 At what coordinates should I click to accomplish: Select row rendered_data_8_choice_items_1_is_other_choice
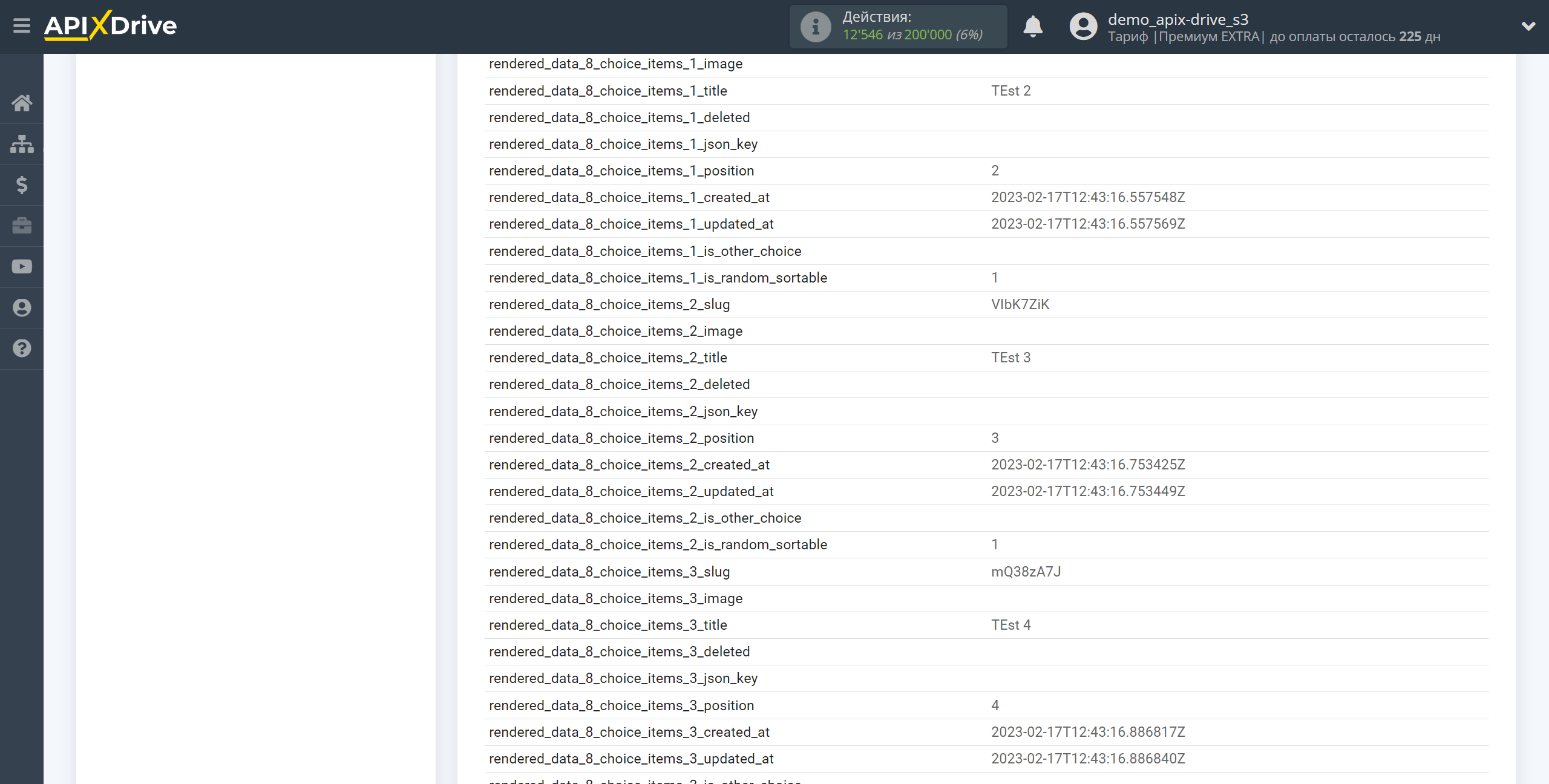pyautogui.click(x=986, y=251)
